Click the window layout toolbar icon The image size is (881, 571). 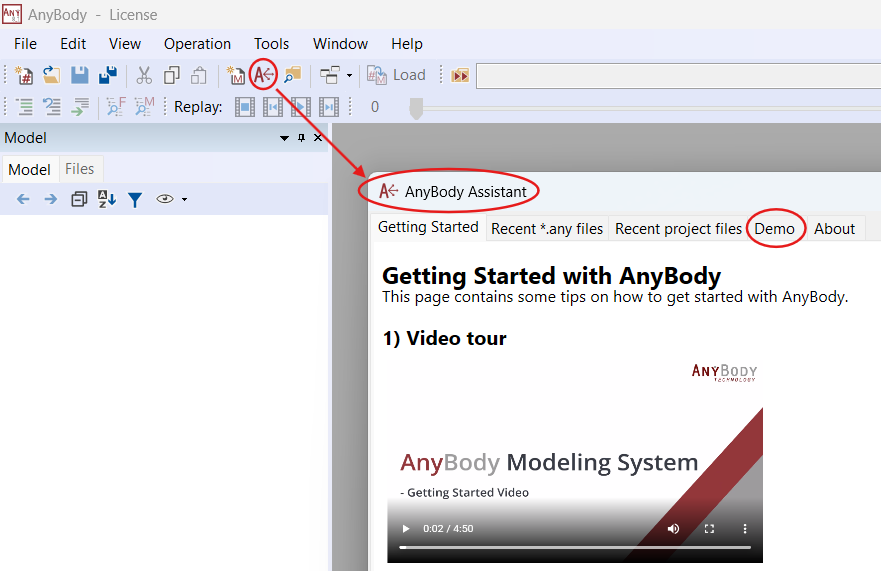330,75
